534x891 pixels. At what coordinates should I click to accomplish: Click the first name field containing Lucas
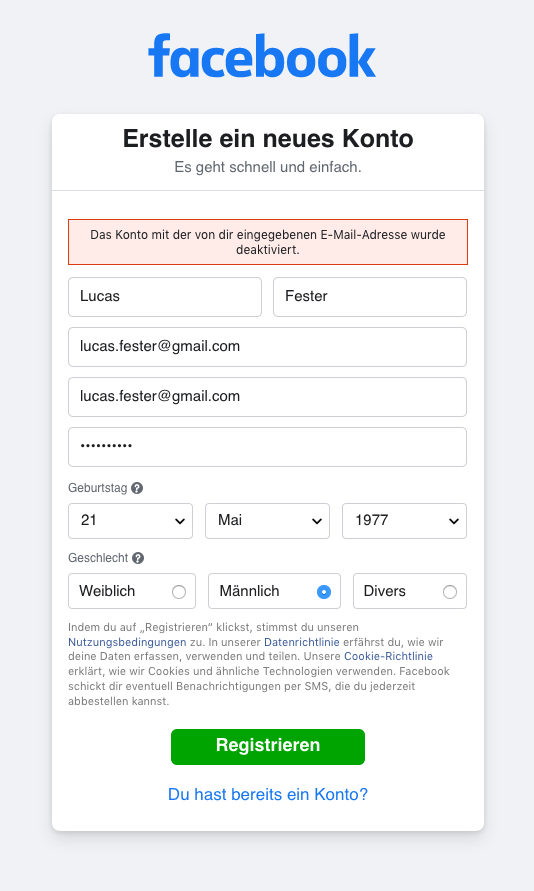(x=165, y=297)
